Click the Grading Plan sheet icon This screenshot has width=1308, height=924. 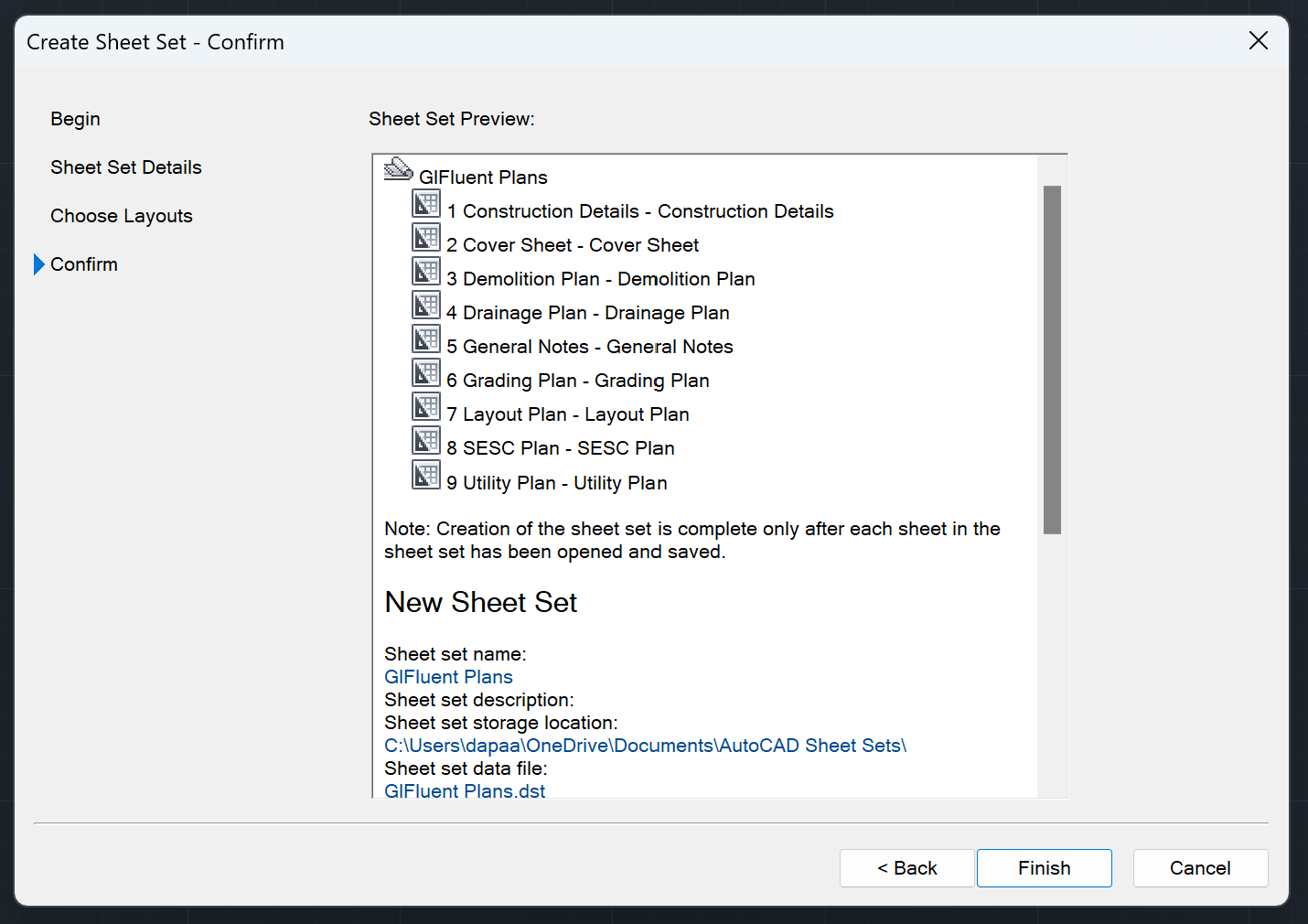click(x=426, y=372)
